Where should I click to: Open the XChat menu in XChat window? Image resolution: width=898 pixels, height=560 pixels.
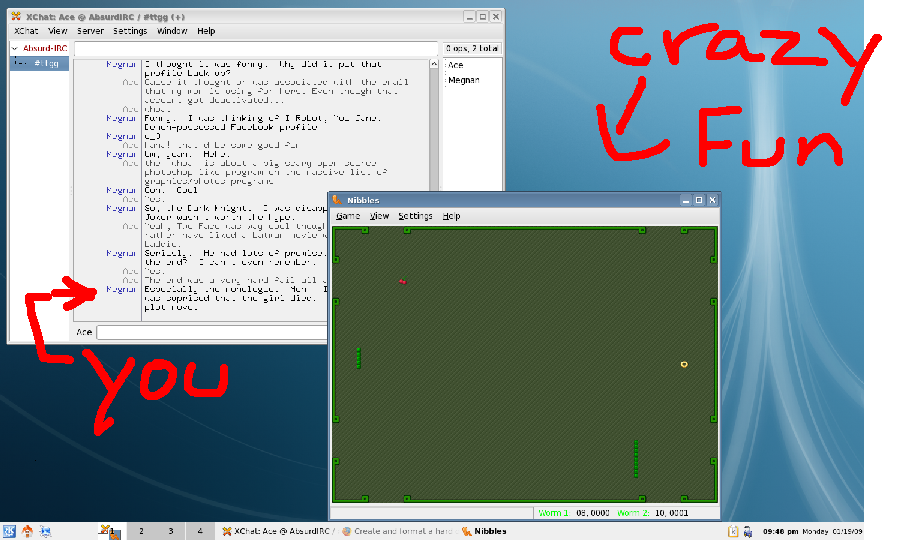coord(26,31)
